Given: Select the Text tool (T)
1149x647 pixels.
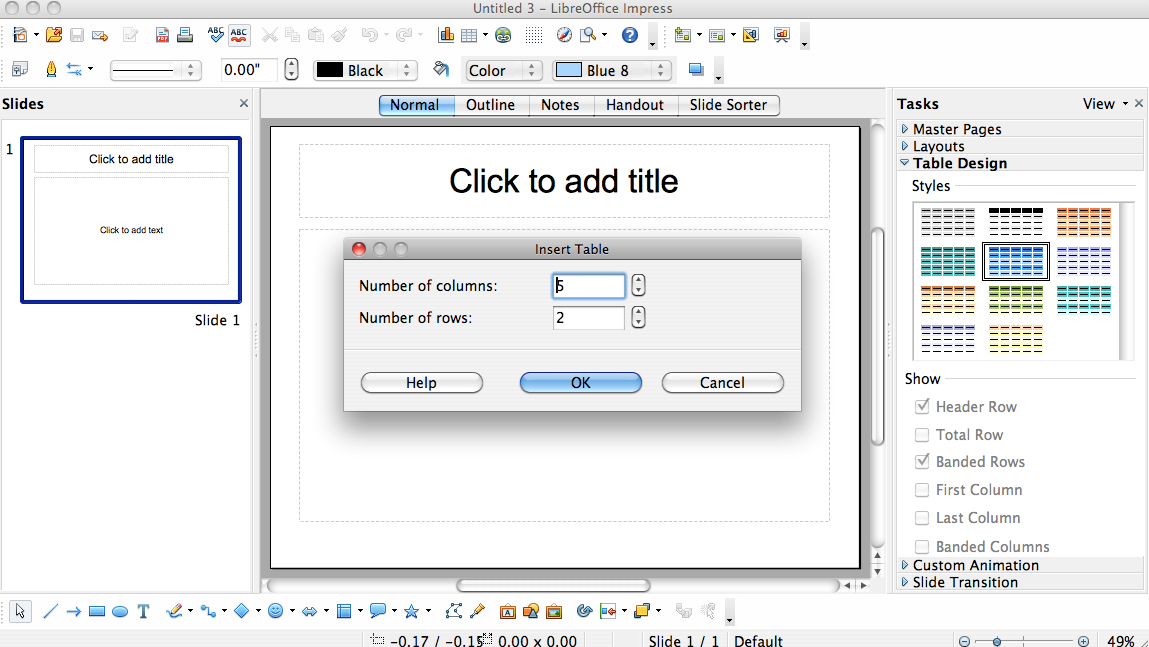Looking at the screenshot, I should (x=144, y=611).
